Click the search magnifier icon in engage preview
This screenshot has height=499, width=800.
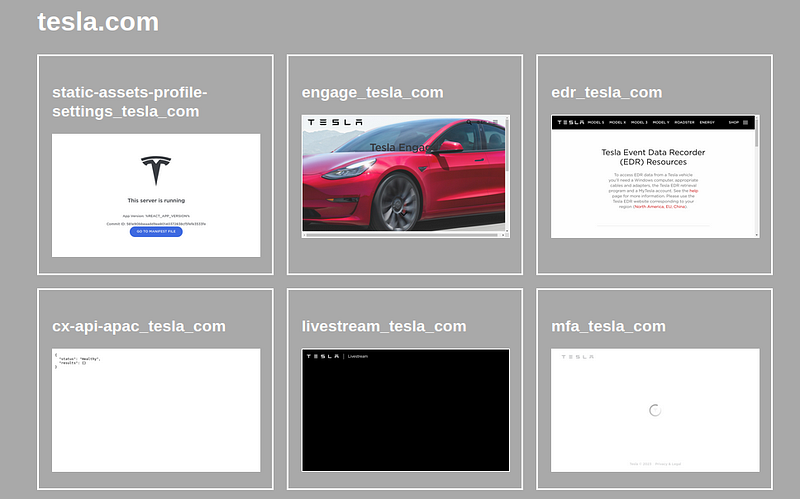(469, 122)
